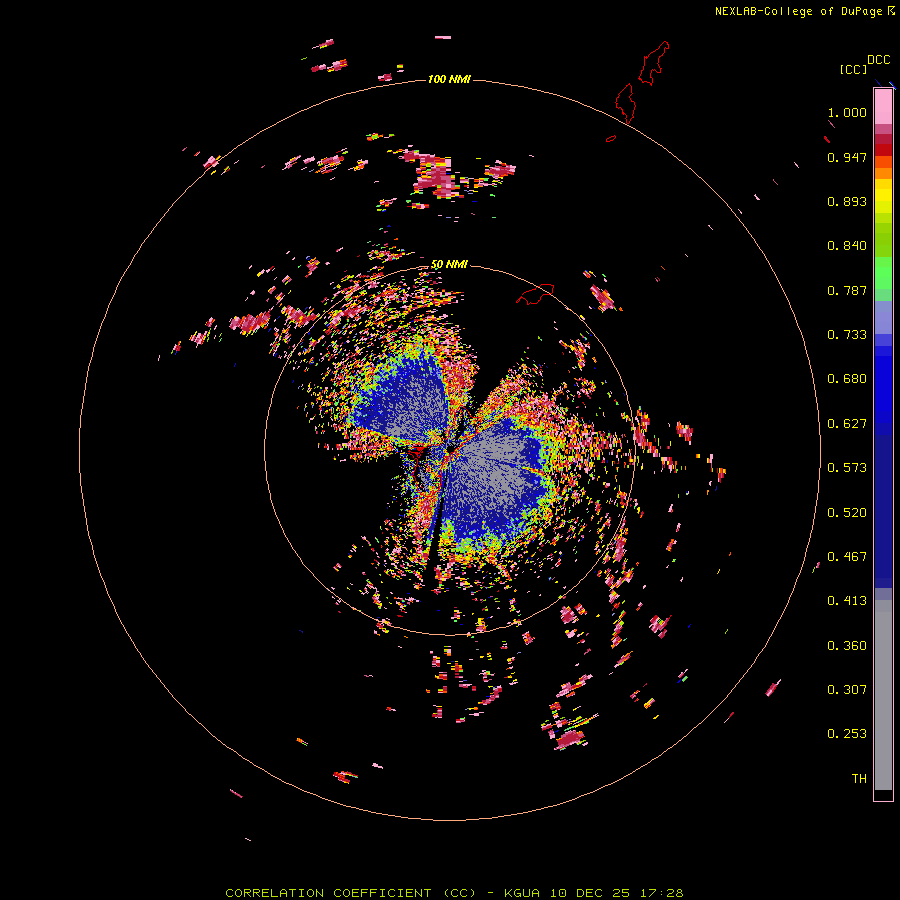The image size is (900, 900).
Task: Pick the orange swatch on the color bar
Action: point(883,173)
